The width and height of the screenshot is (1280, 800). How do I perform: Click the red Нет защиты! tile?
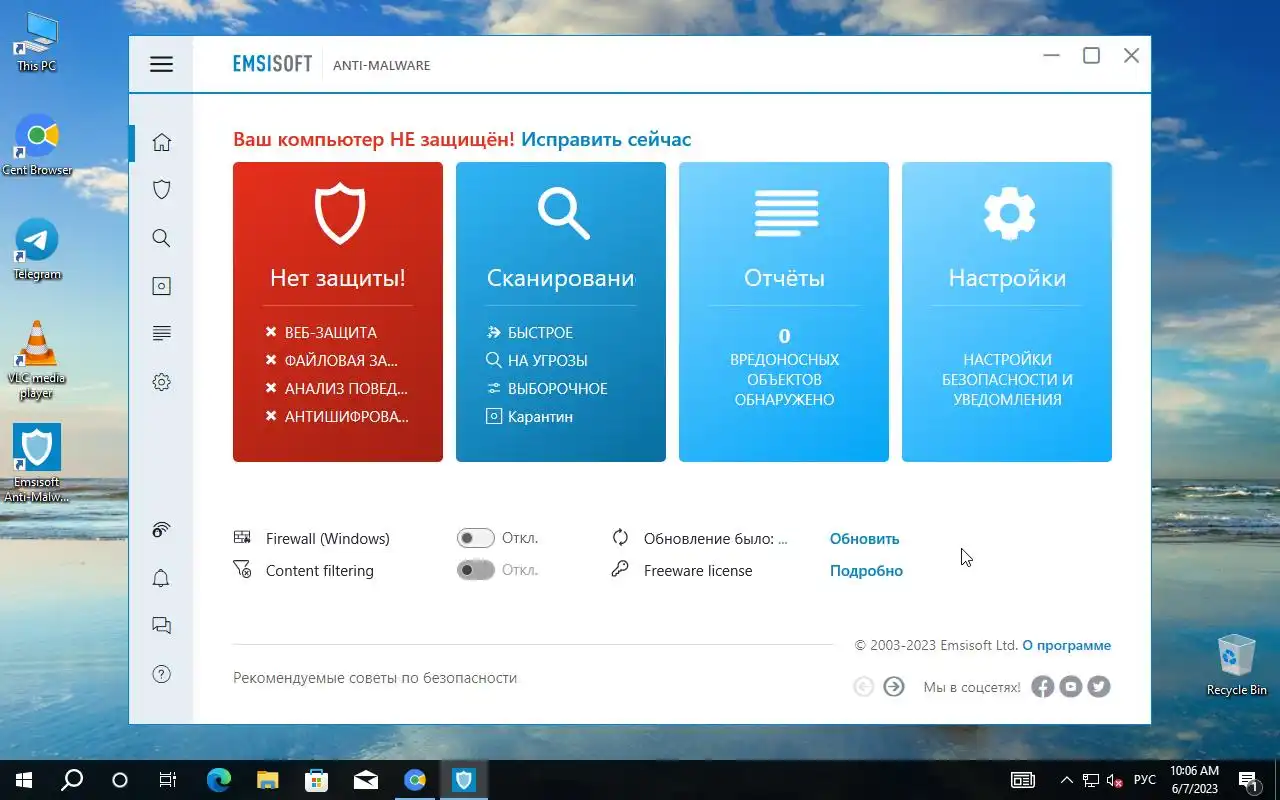tap(338, 312)
